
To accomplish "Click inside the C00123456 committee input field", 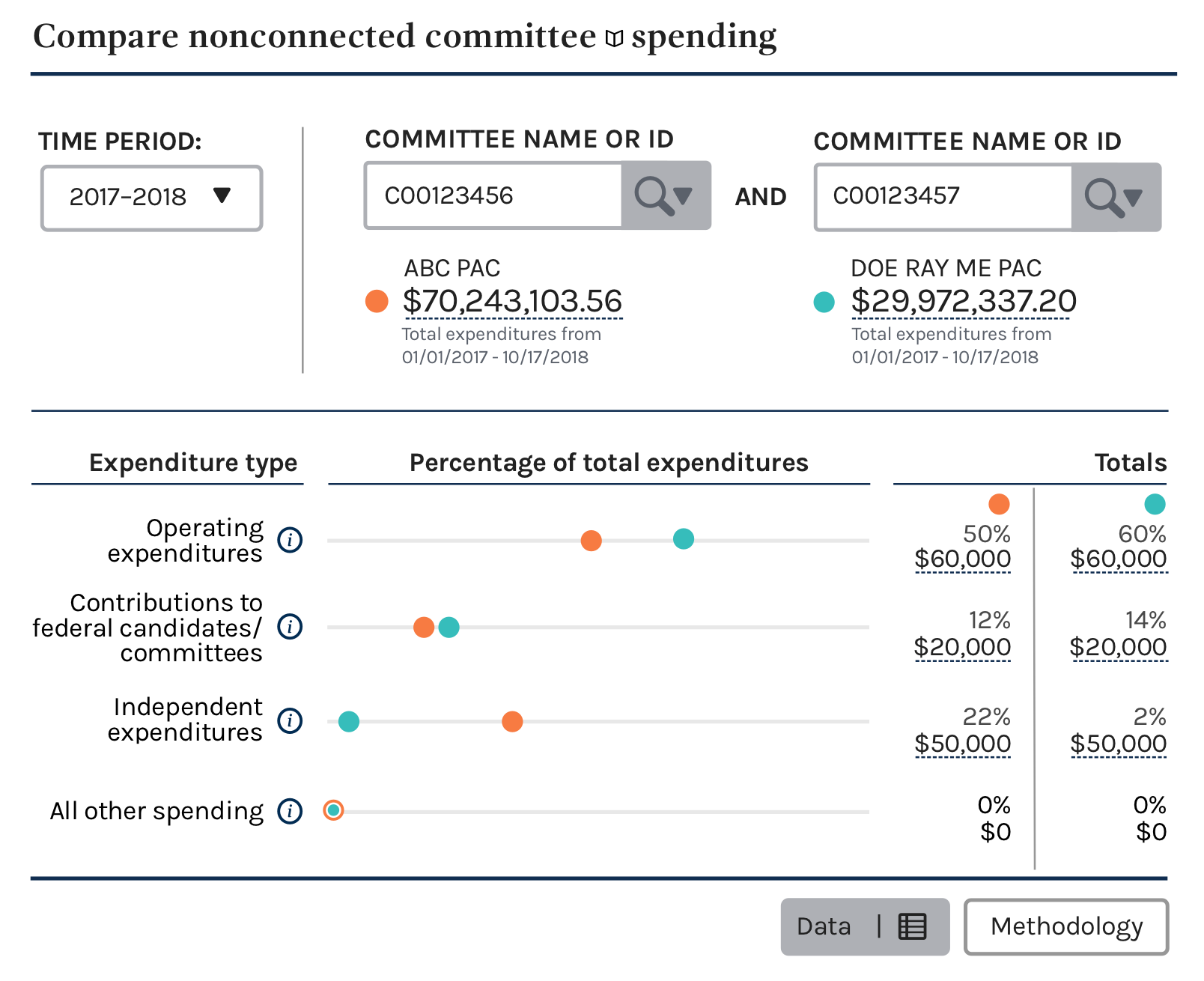I will pos(493,195).
